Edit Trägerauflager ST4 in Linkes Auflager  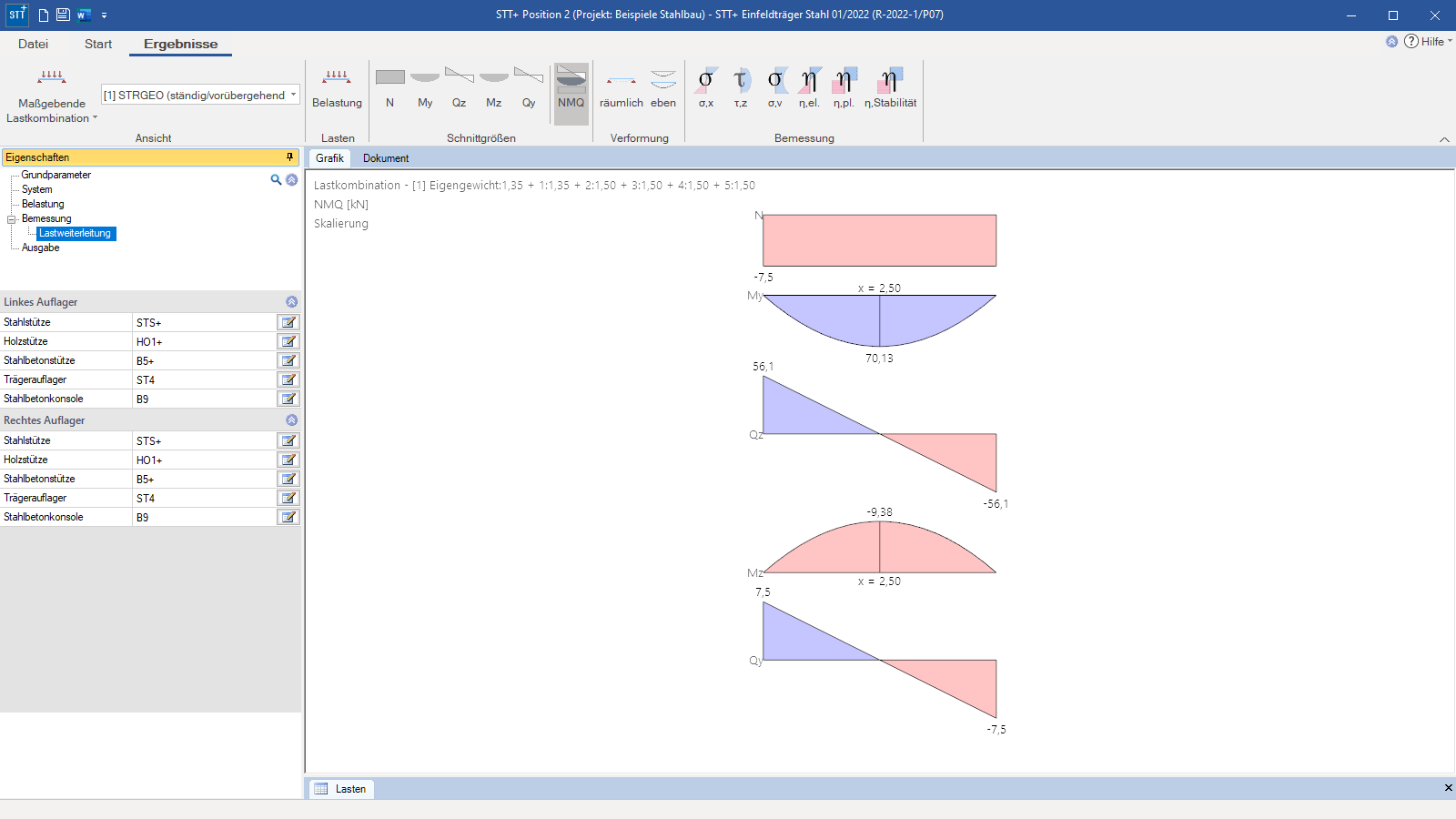pyautogui.click(x=288, y=379)
